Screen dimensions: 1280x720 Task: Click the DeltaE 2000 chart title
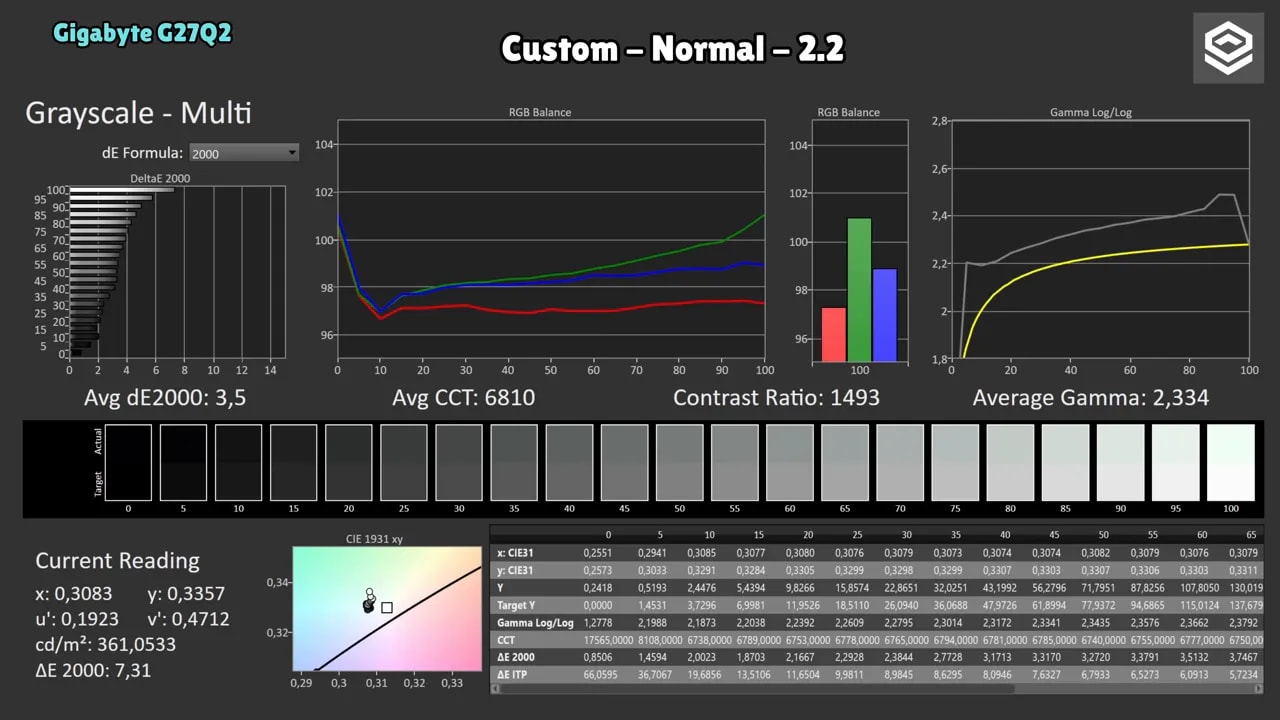pos(160,178)
